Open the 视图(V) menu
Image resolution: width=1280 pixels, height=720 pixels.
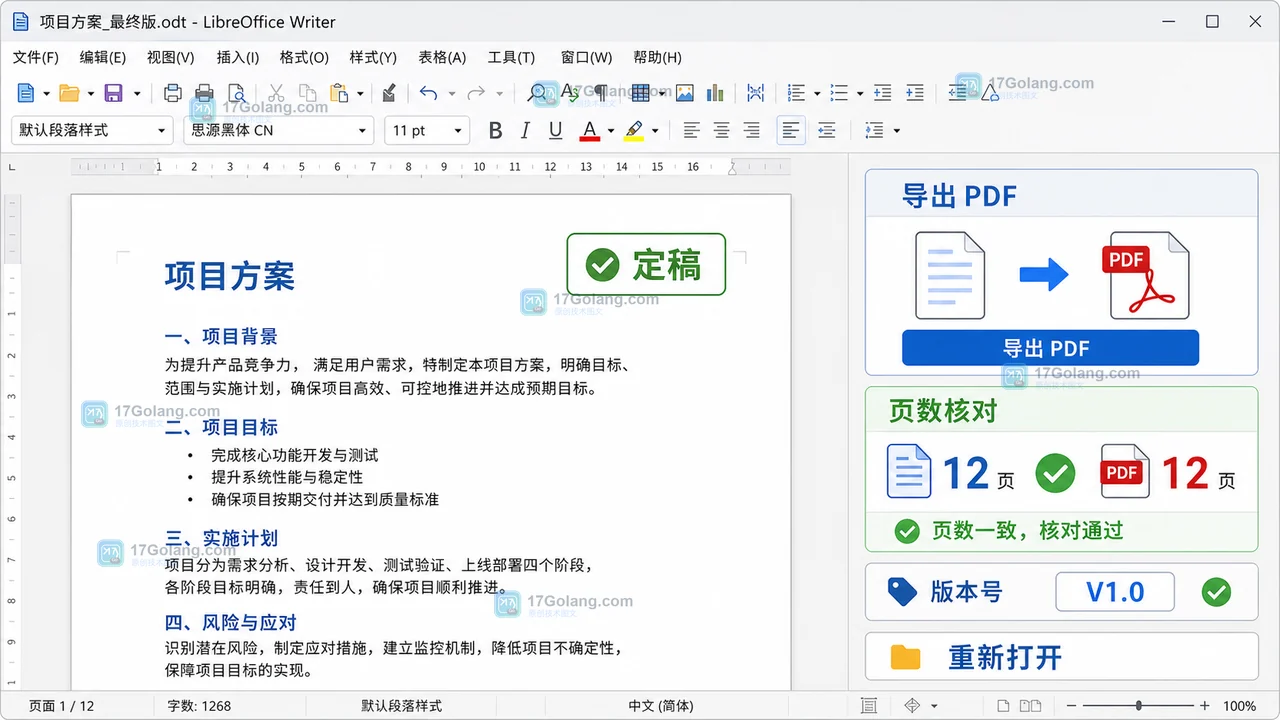tap(170, 57)
